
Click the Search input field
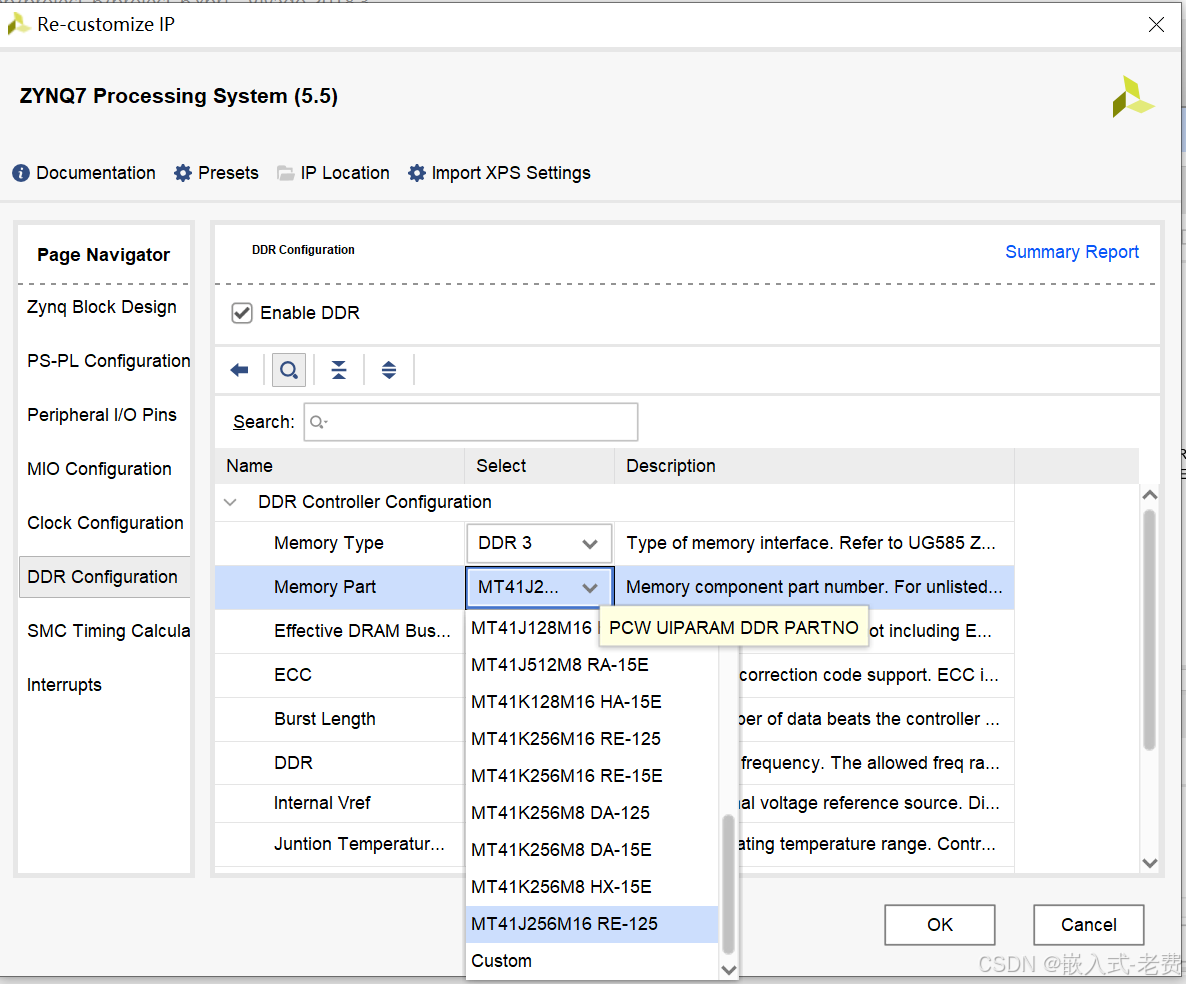(x=470, y=422)
